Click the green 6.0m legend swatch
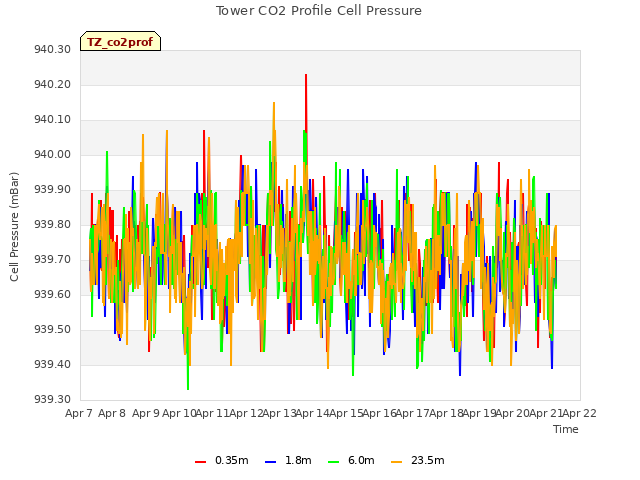 (333, 461)
